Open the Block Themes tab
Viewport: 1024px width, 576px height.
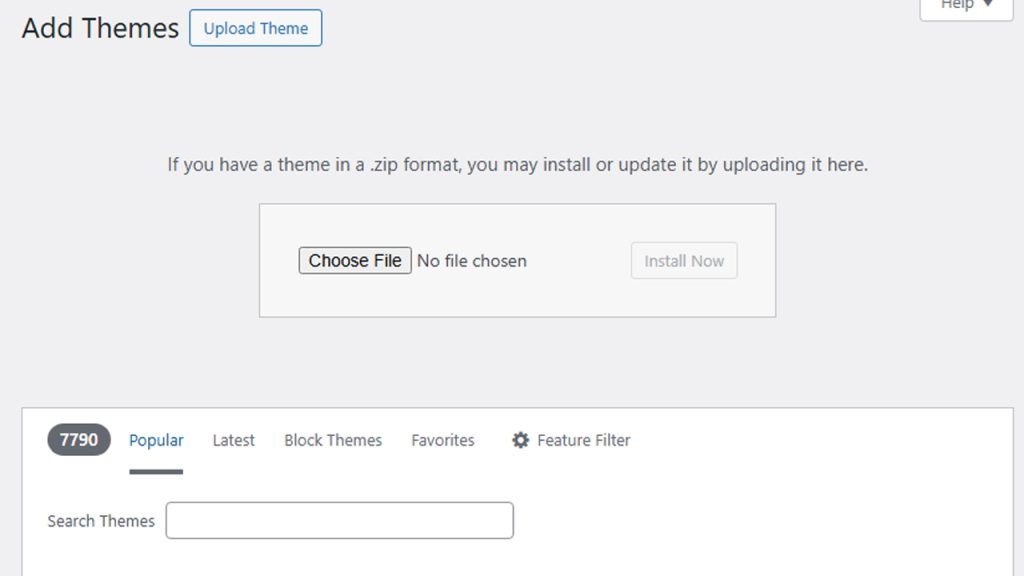[x=333, y=440]
